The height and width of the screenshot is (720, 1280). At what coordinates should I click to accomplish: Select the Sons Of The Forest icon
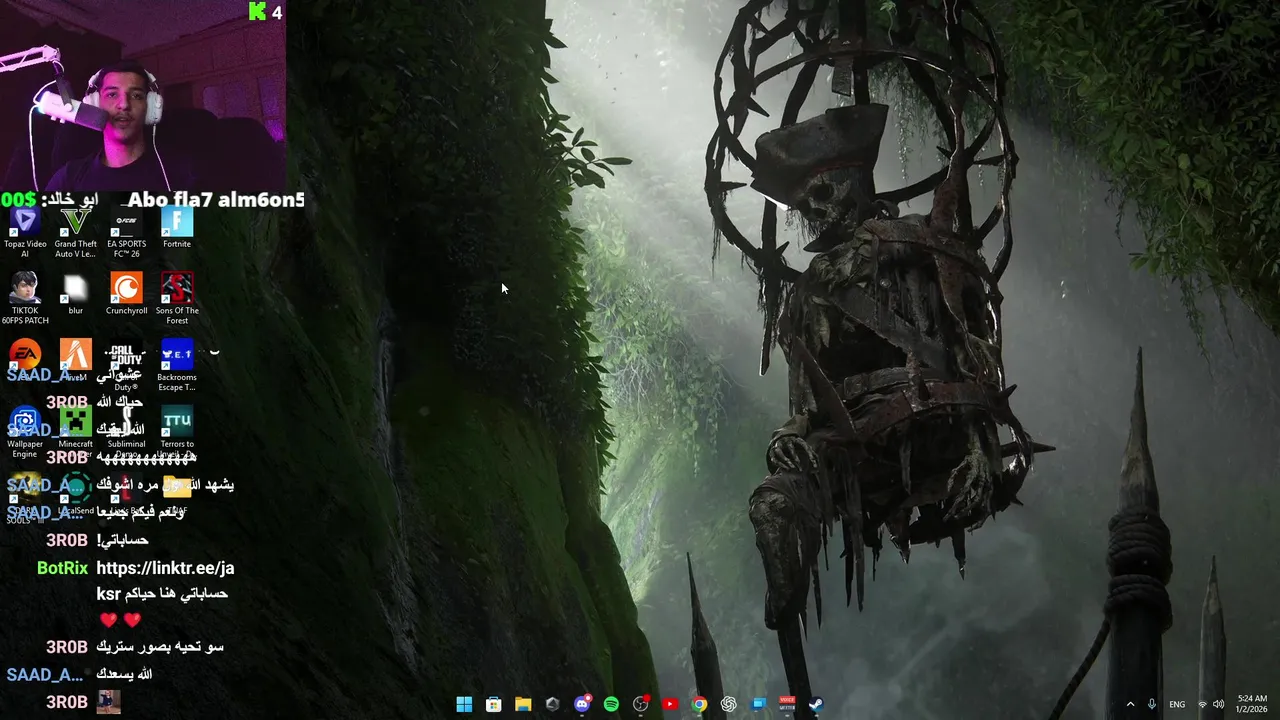pos(177,298)
